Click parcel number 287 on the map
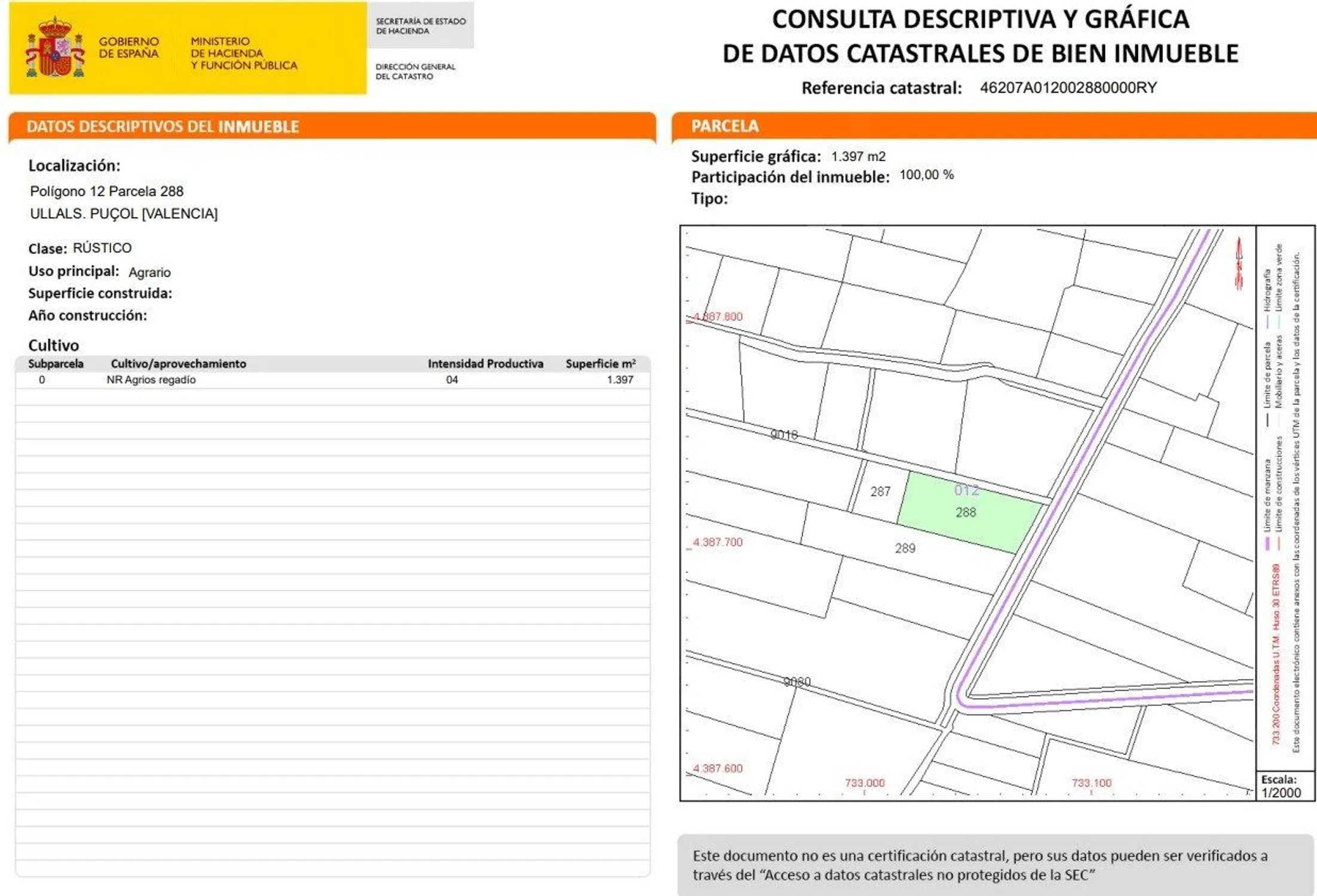1317x896 pixels. [x=880, y=492]
